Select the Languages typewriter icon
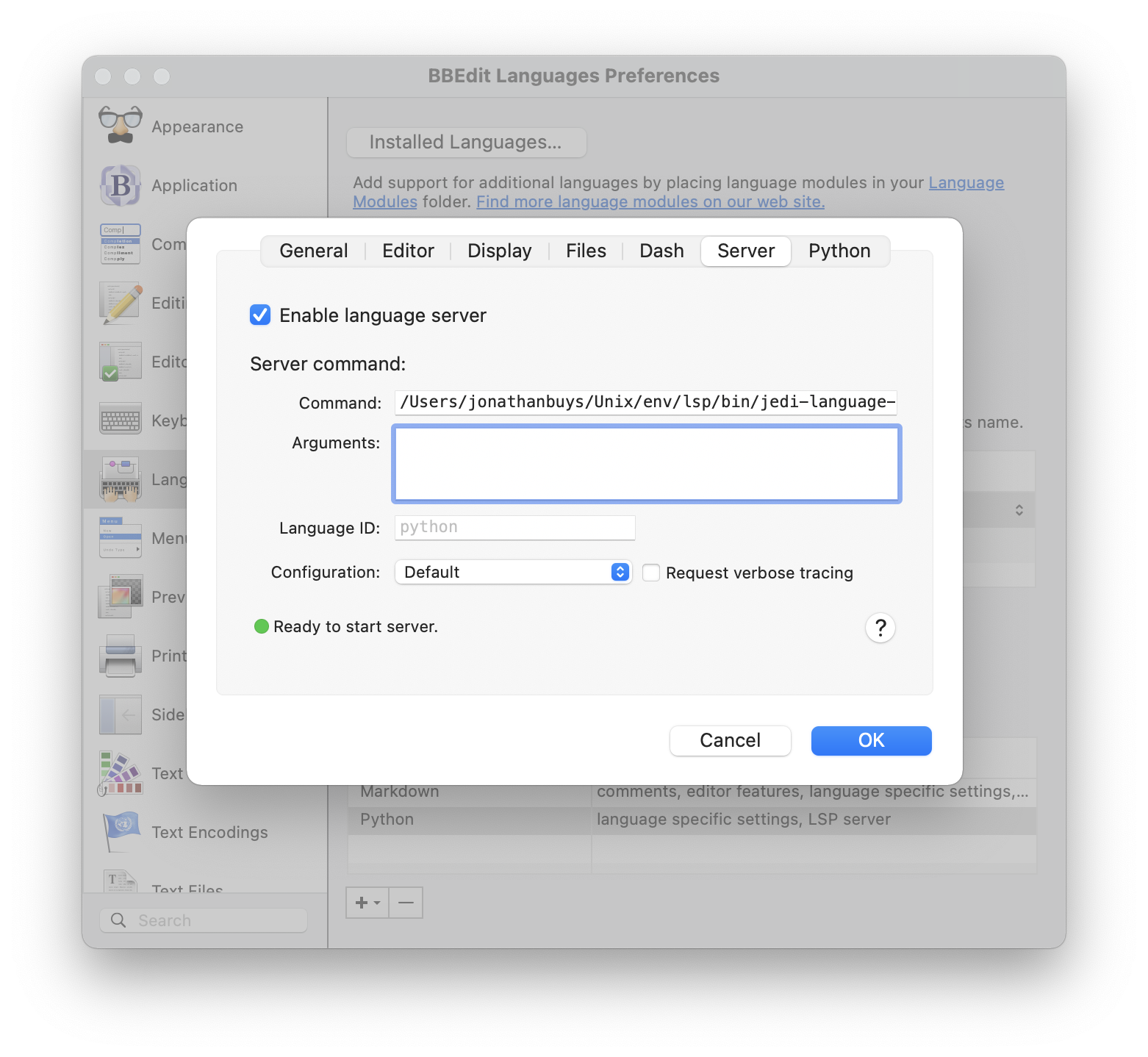The height and width of the screenshot is (1057, 1148). pos(119,479)
